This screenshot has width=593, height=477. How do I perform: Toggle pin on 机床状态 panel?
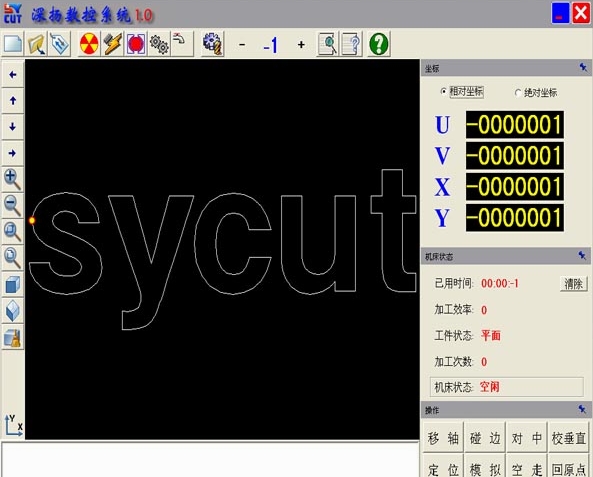(x=582, y=256)
